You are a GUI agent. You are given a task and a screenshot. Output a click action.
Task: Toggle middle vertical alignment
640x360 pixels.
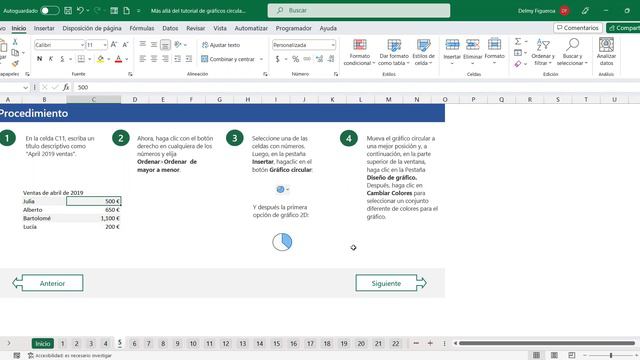tap(154, 44)
